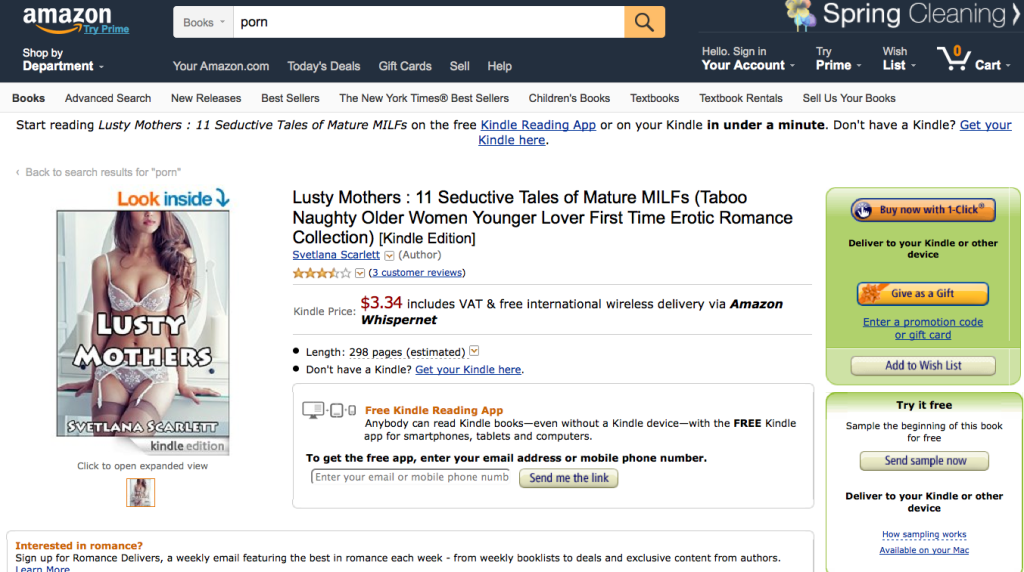
Task: Expand the author dropdown arrow next to Svetlana Scarlett
Action: [x=389, y=255]
